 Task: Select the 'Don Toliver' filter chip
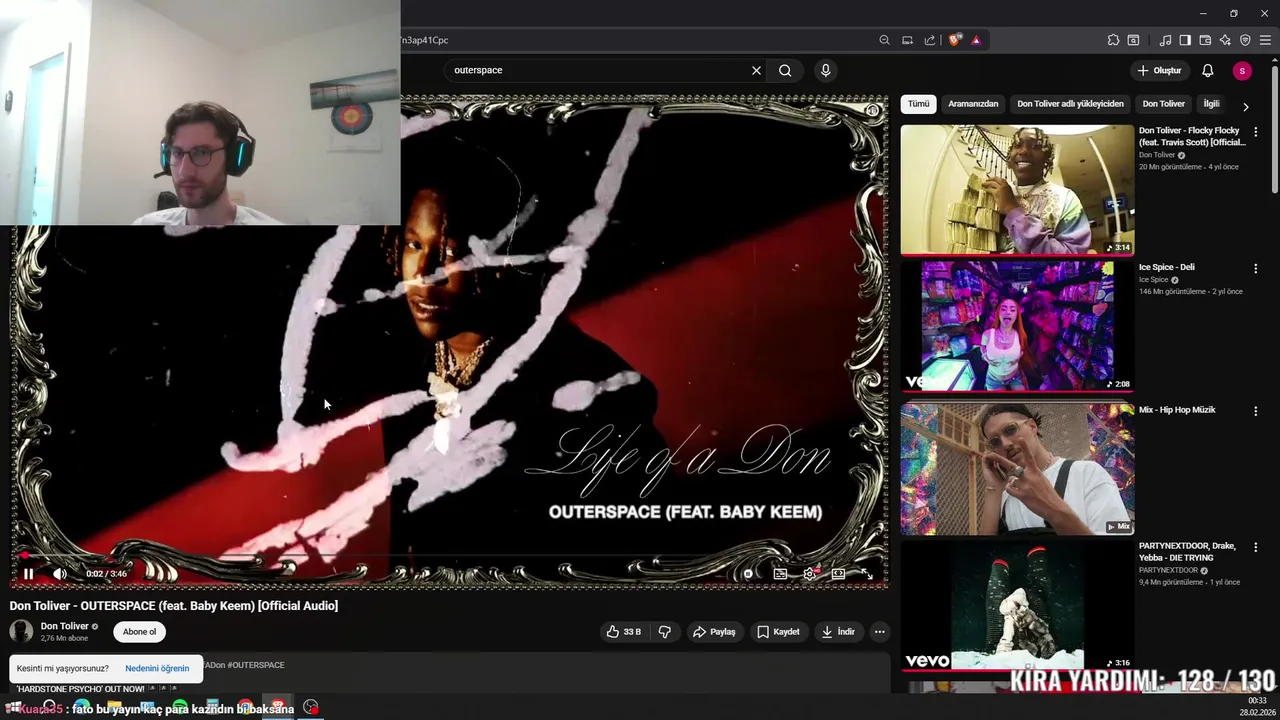pos(1163,104)
